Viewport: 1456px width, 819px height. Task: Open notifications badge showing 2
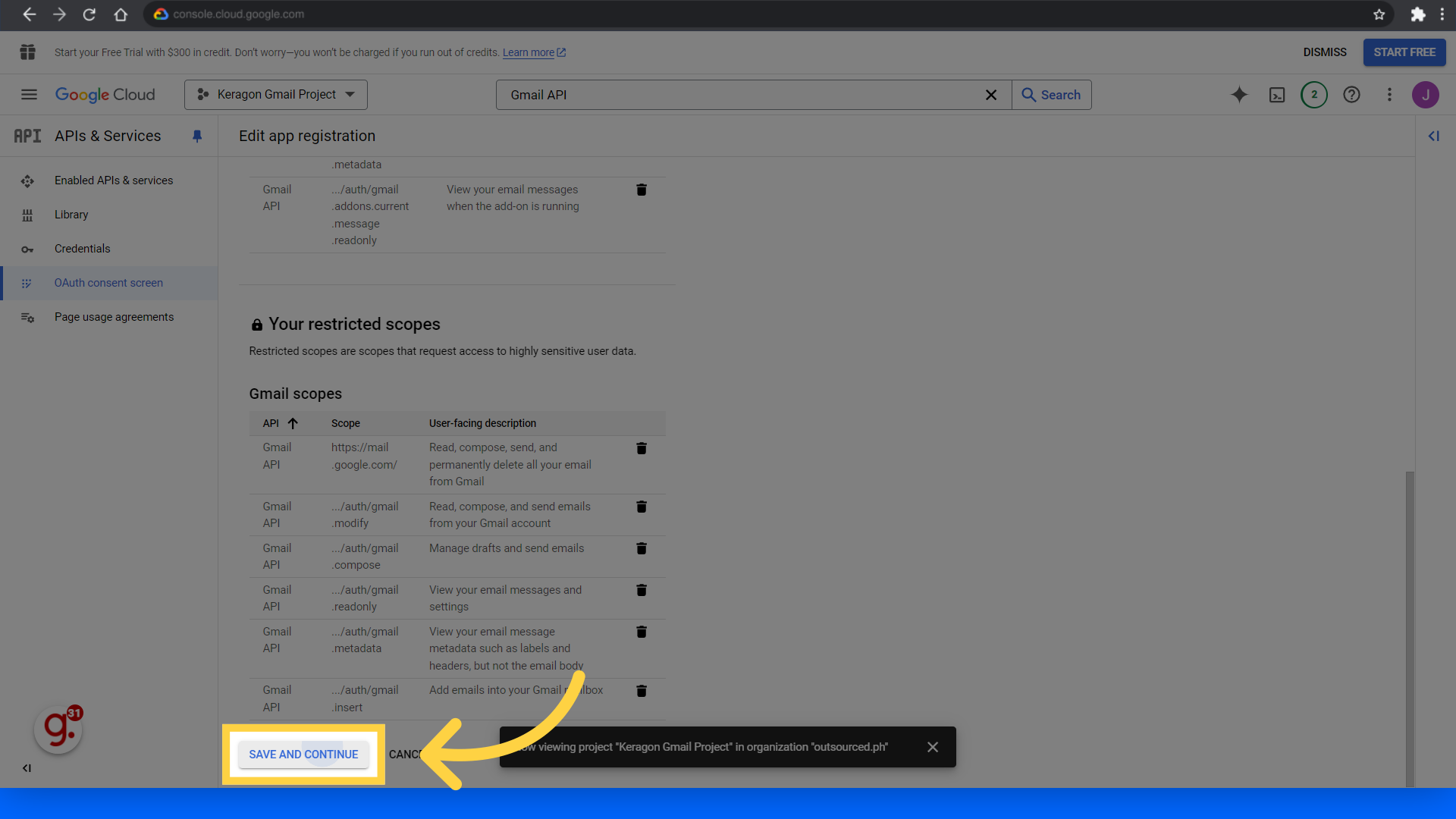1314,95
